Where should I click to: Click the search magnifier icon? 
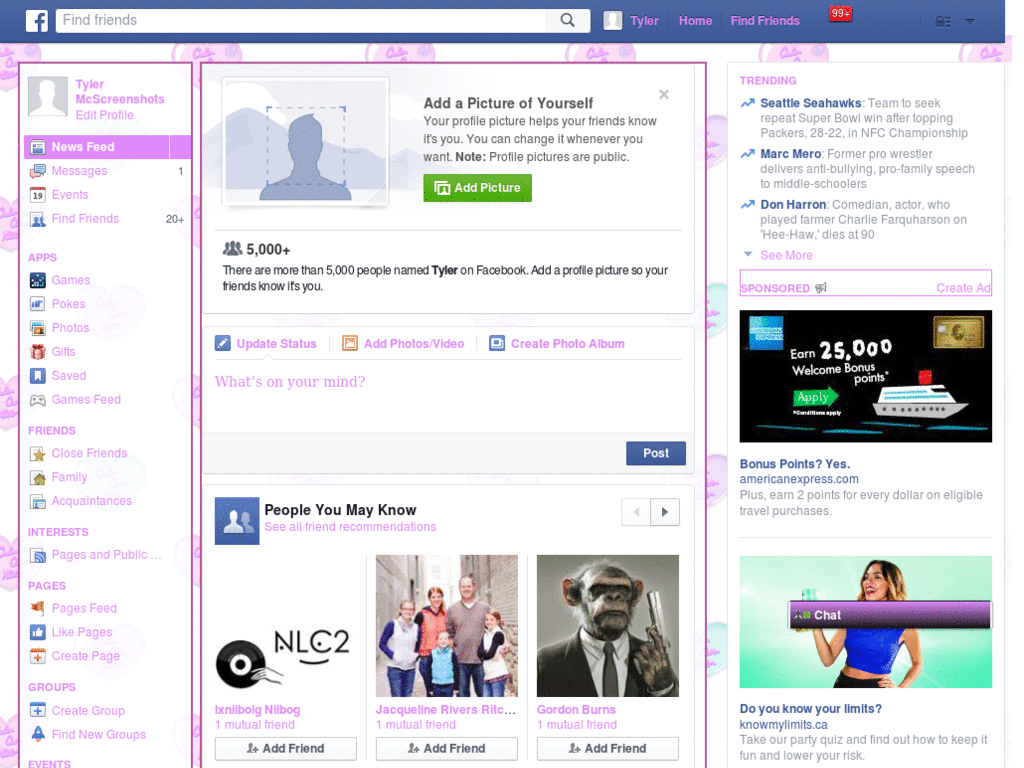[x=568, y=20]
